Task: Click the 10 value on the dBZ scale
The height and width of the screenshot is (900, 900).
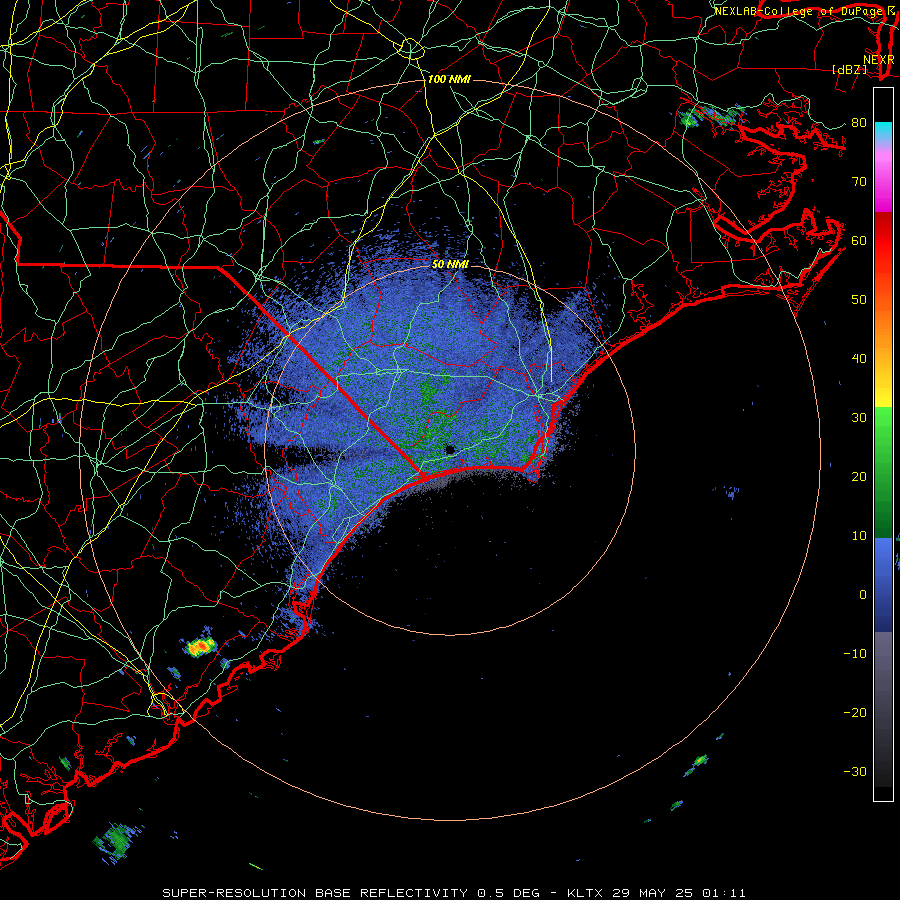Action: point(859,536)
